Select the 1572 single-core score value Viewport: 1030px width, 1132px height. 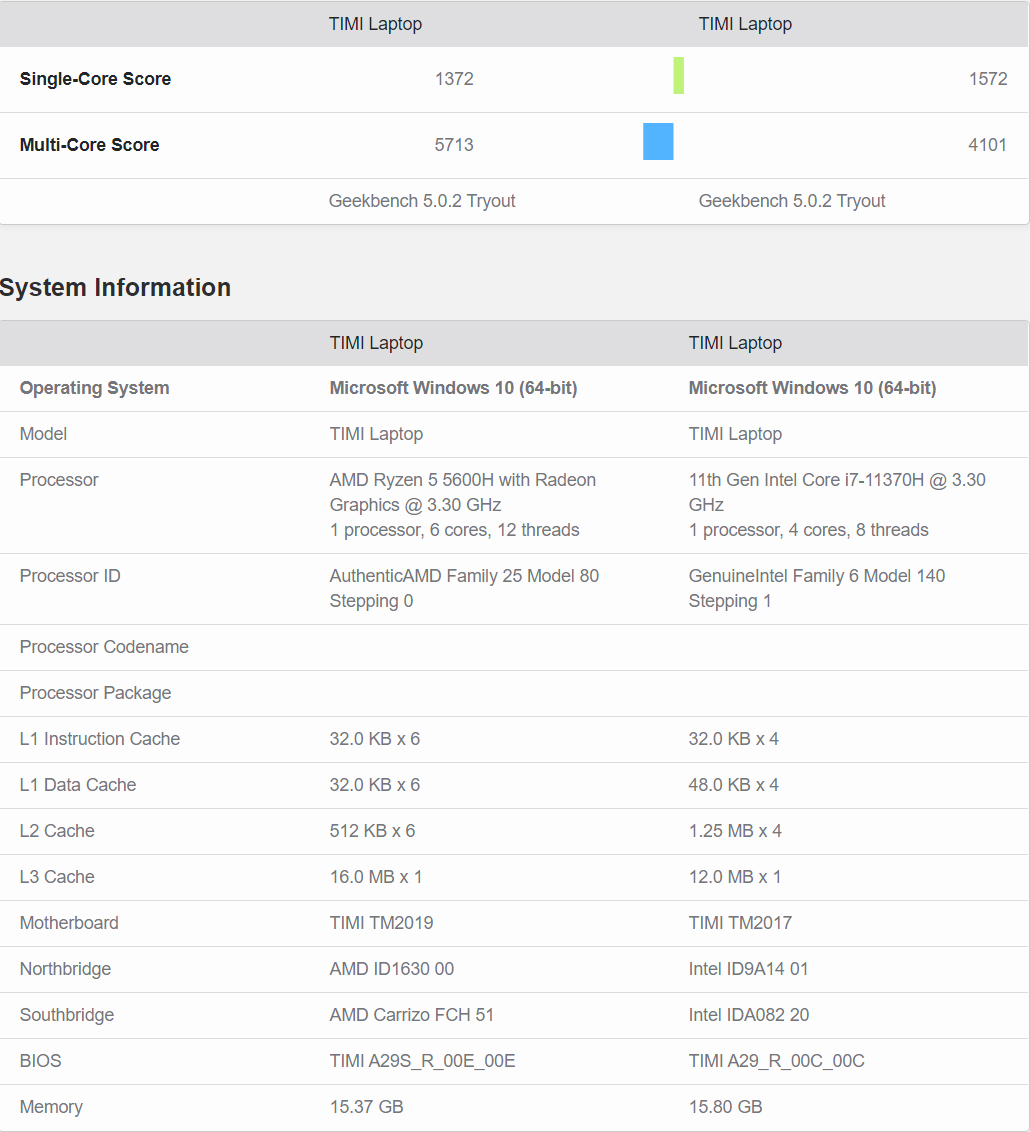[x=987, y=79]
